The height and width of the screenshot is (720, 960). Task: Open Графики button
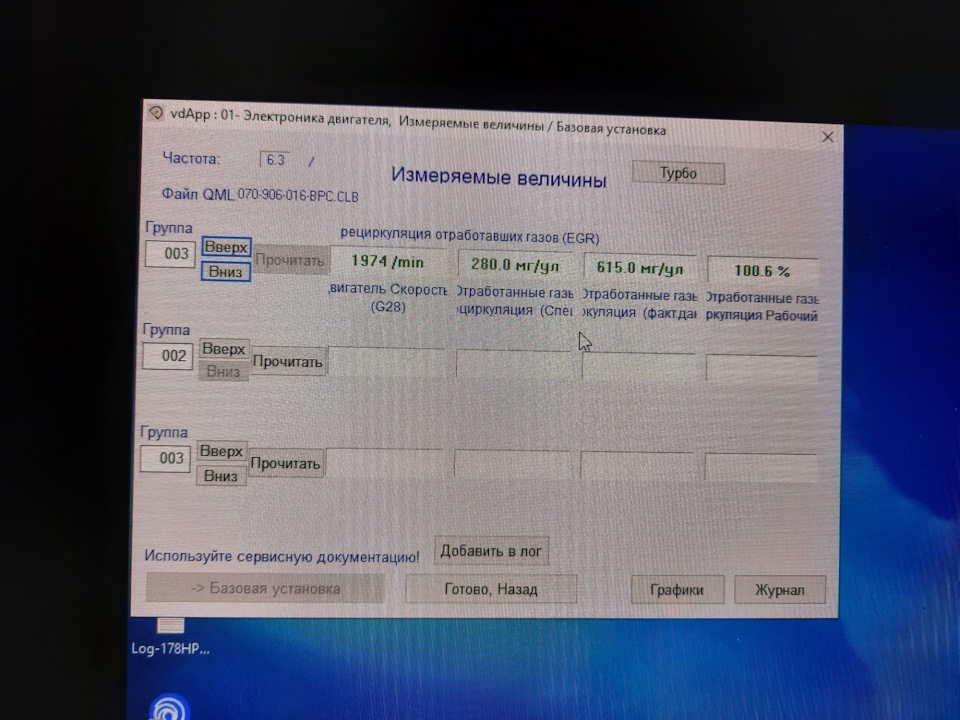click(x=677, y=590)
